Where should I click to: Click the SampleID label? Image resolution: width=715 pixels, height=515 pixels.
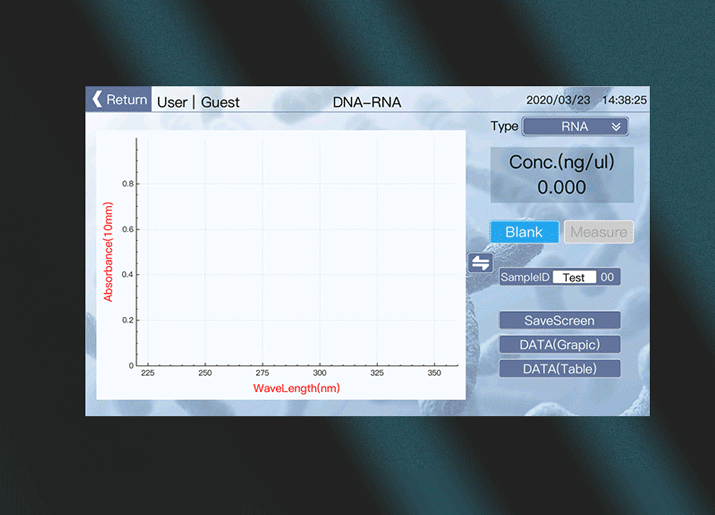pyautogui.click(x=525, y=277)
